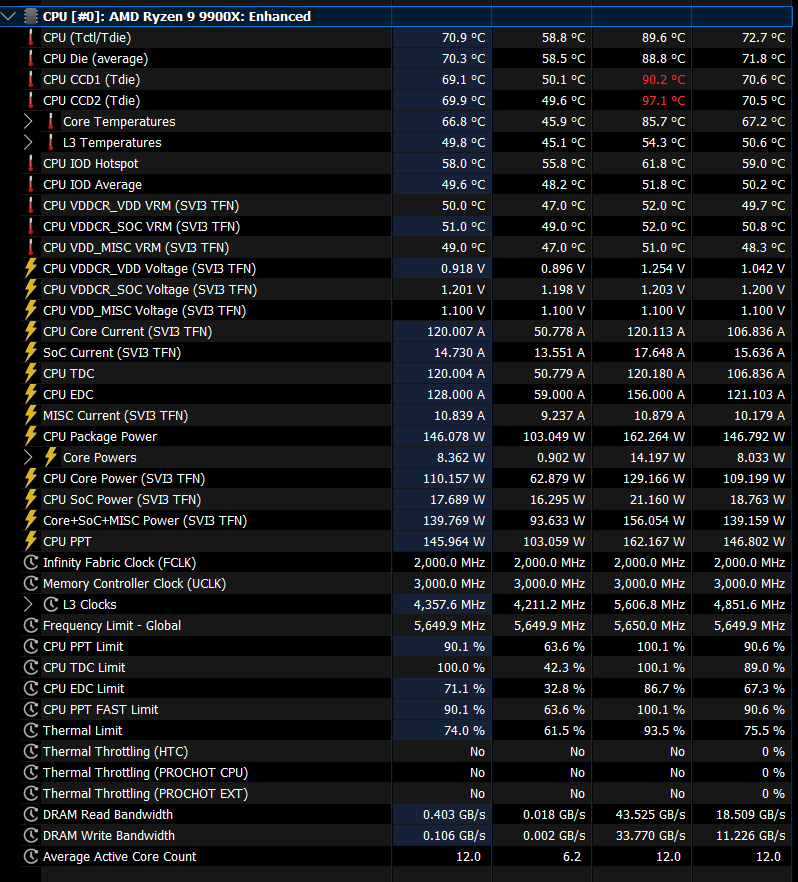798x882 pixels.
Task: Click the thermometer icon beside CPU IOD Average
Action: tap(31, 184)
